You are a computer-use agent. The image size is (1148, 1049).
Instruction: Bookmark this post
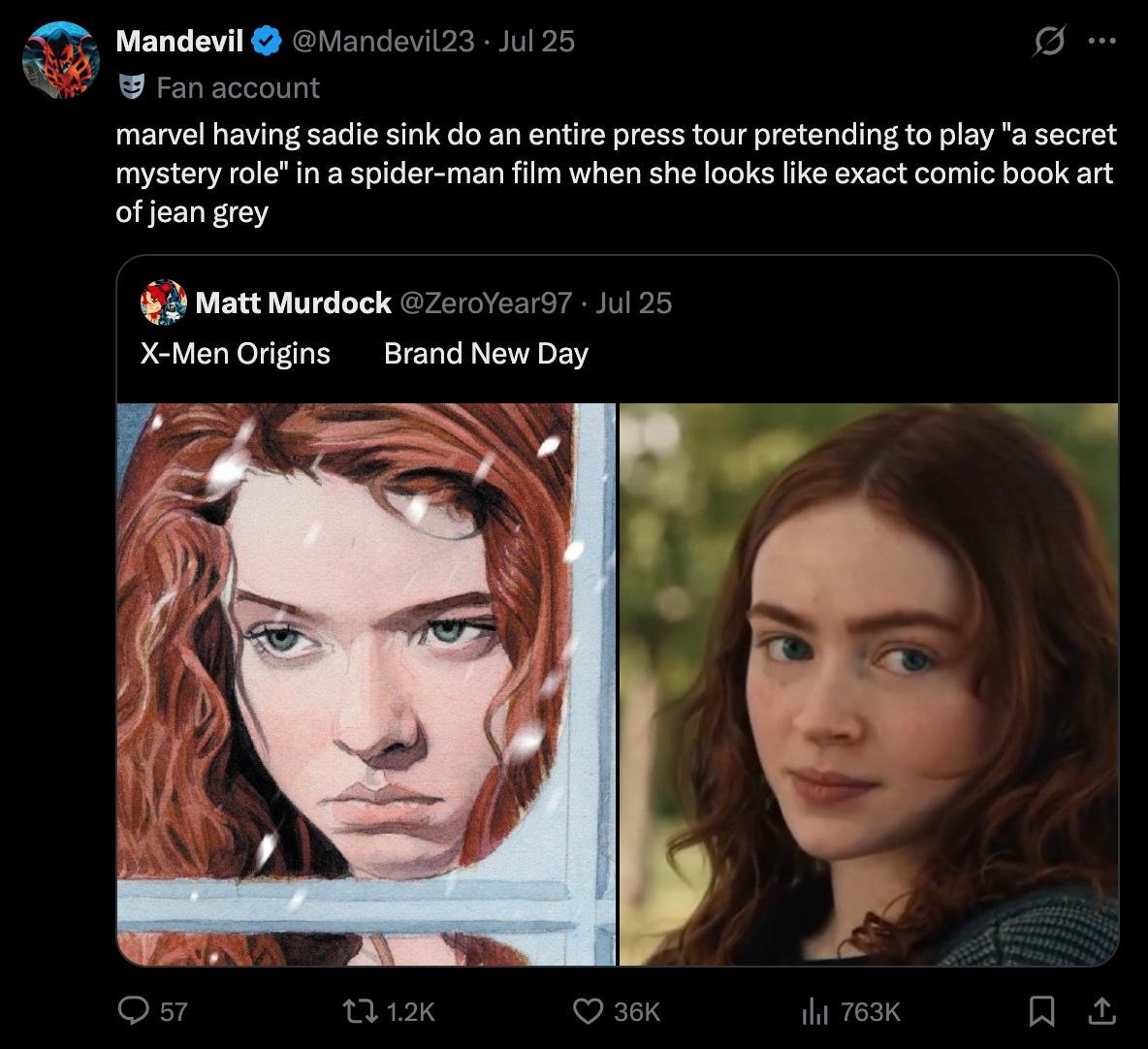(1041, 1011)
